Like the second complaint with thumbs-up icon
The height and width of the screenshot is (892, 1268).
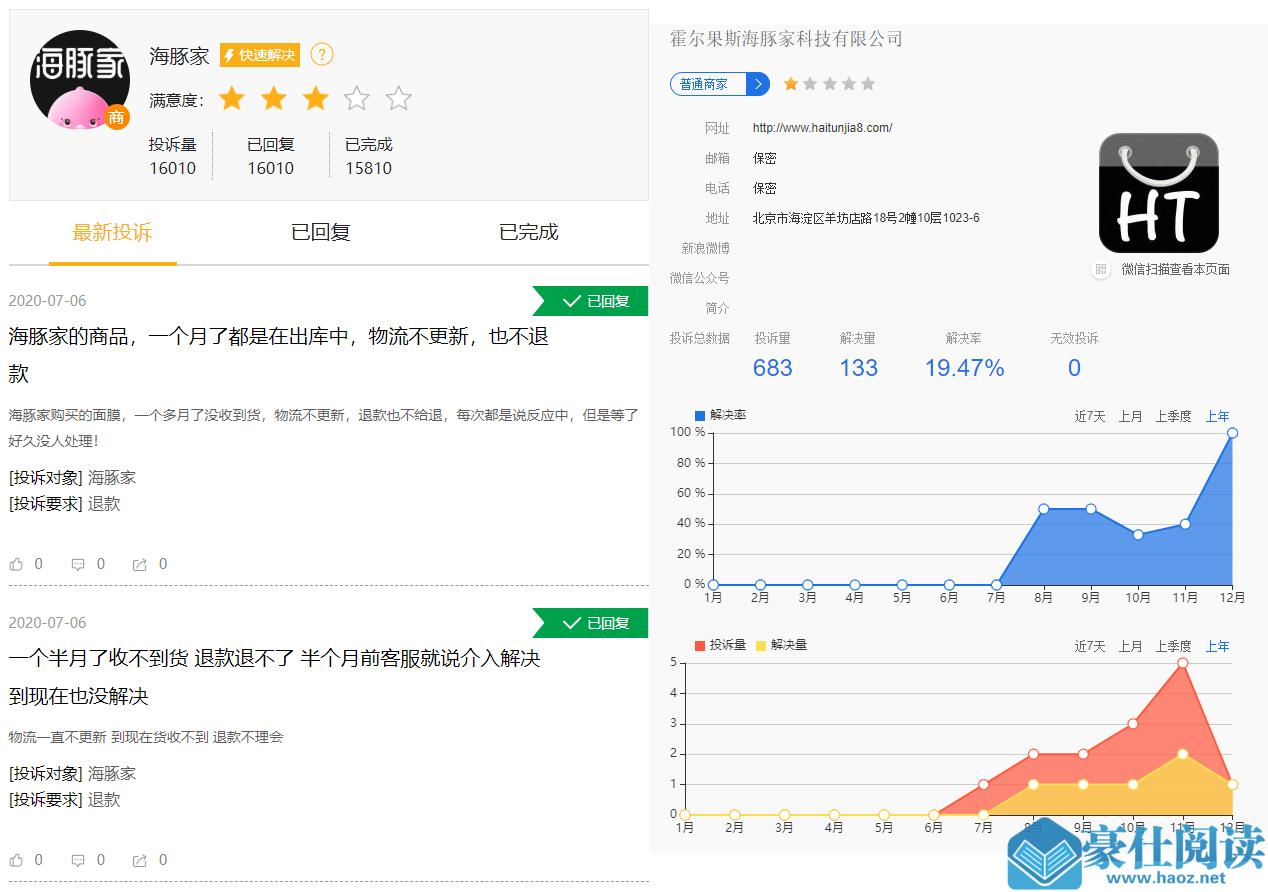coord(17,860)
